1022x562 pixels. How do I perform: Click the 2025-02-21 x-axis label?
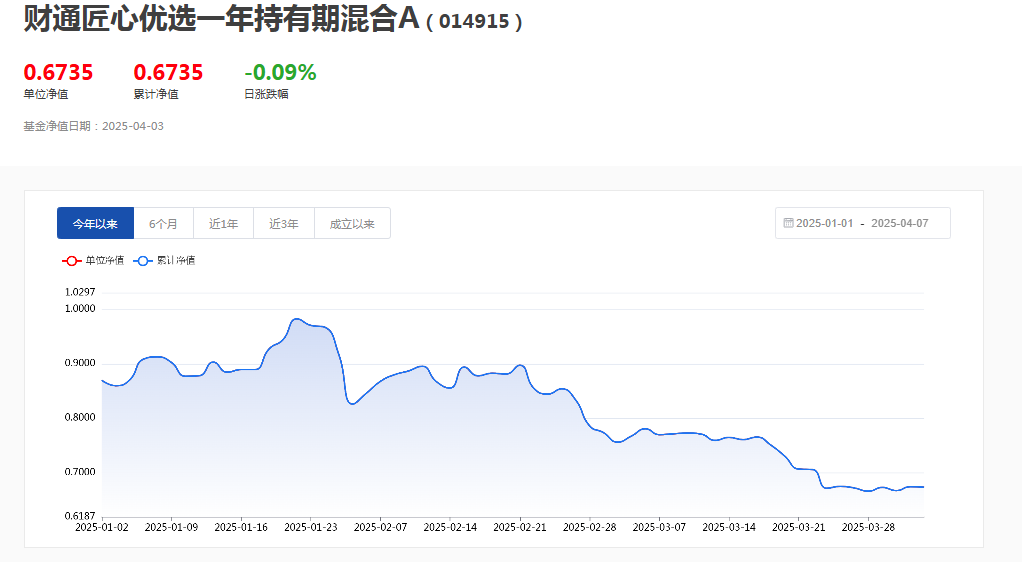[520, 527]
